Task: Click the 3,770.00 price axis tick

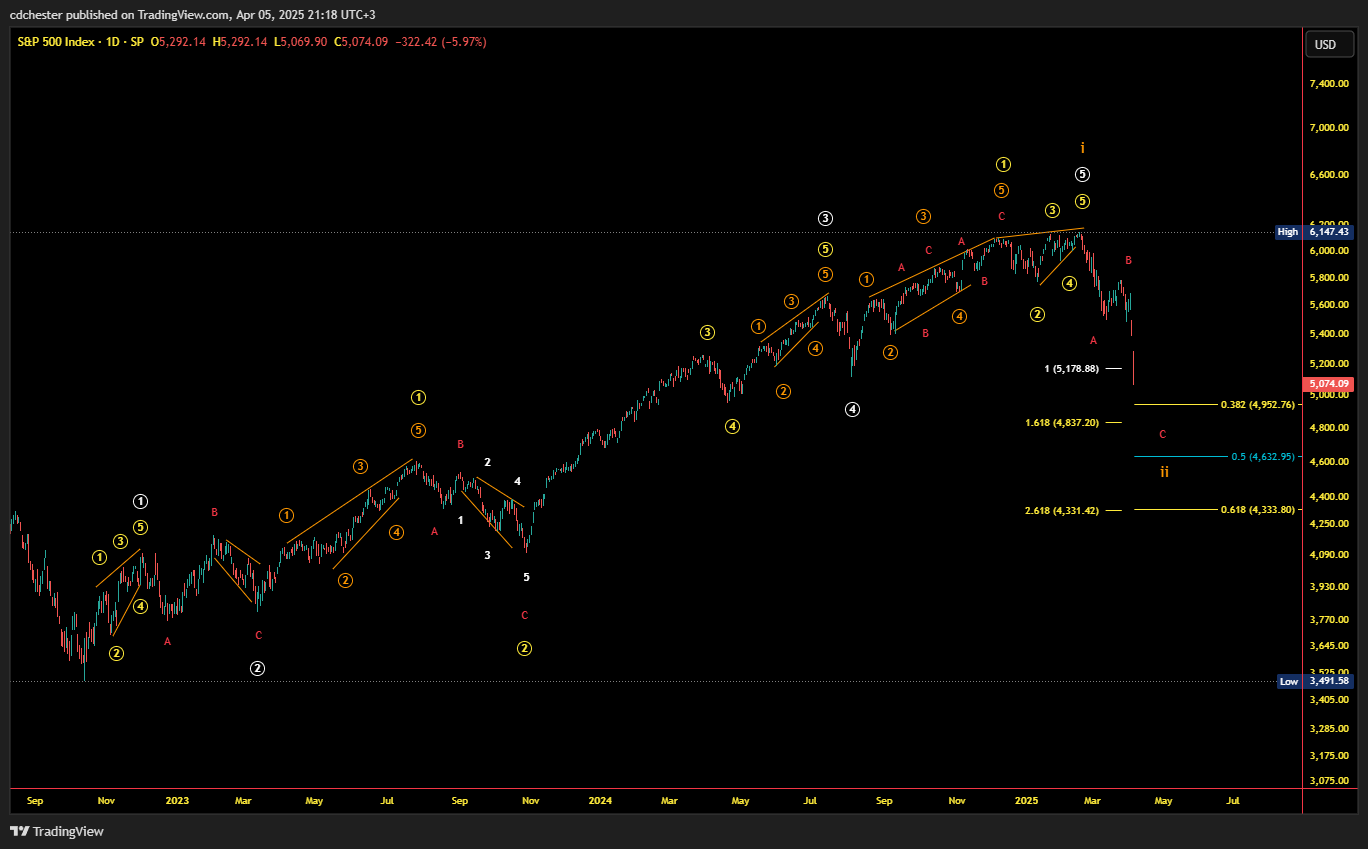Action: [x=1328, y=620]
